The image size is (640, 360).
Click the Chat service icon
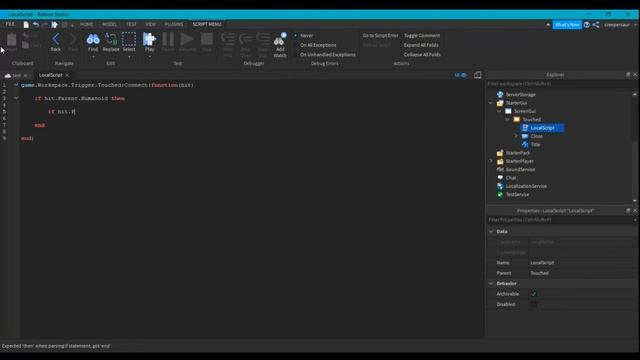500,178
